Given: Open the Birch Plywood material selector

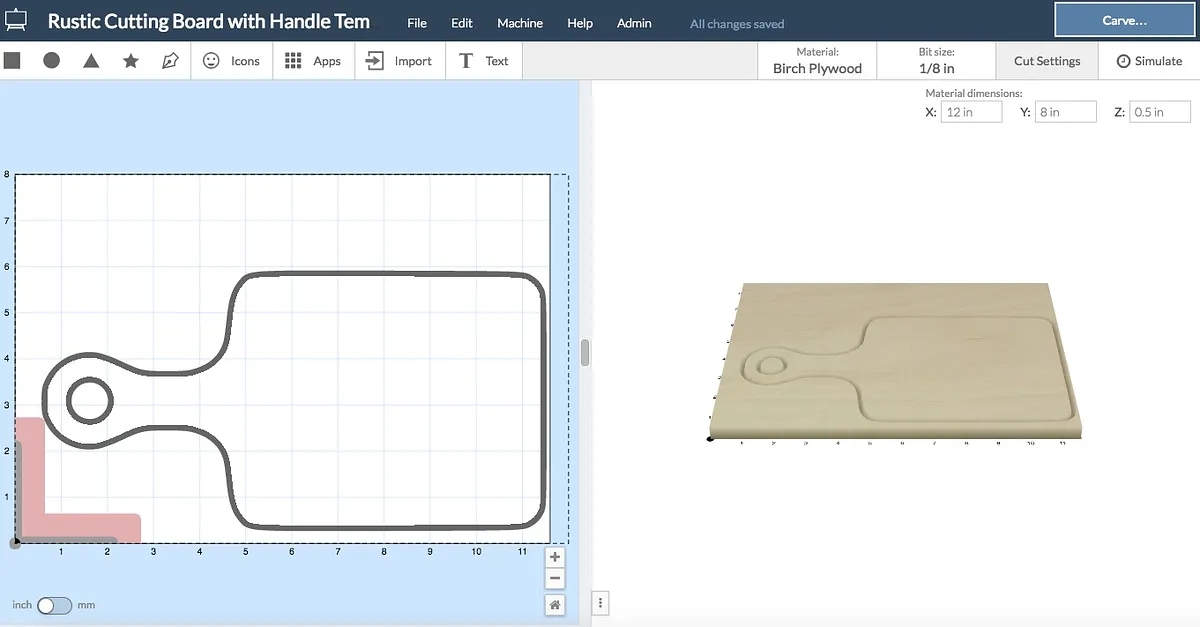Looking at the screenshot, I should click(817, 61).
